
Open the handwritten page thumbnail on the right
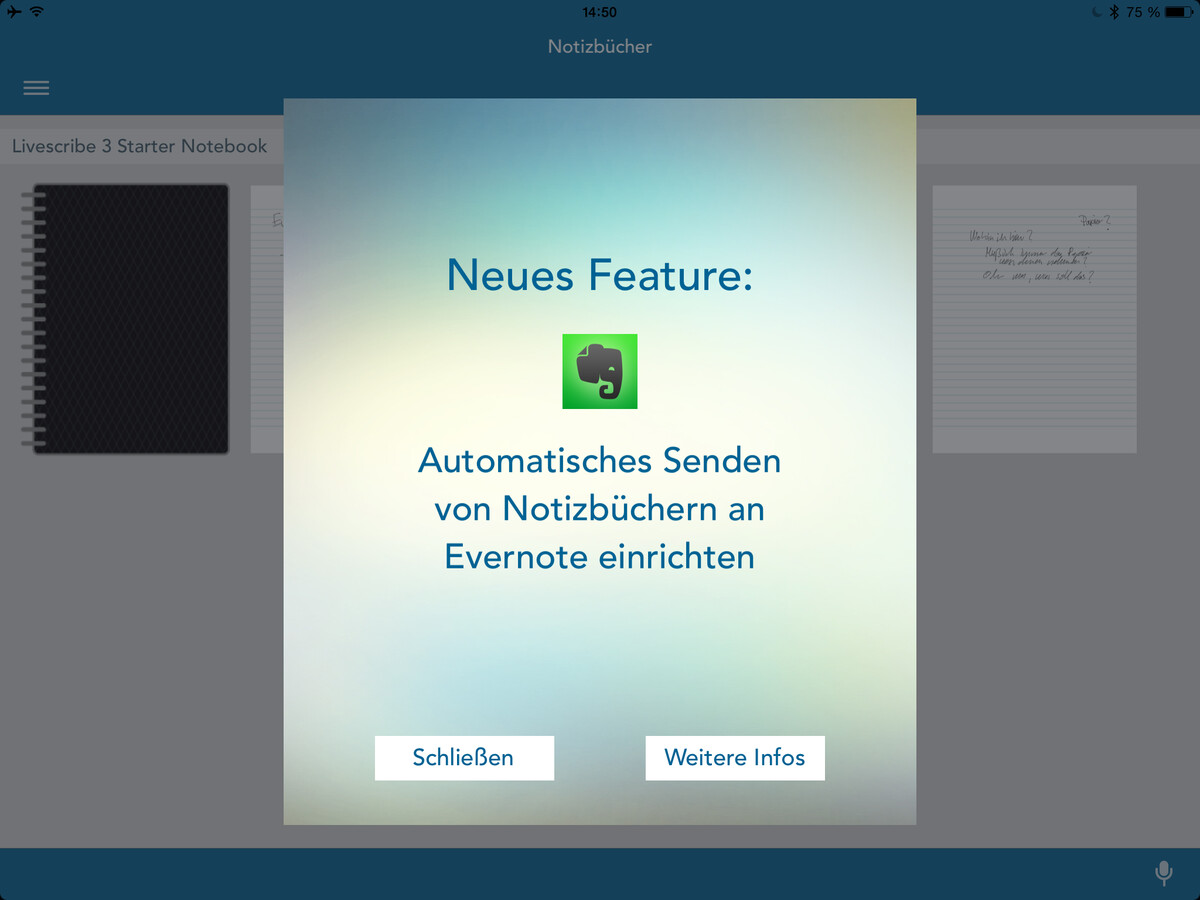point(1035,319)
